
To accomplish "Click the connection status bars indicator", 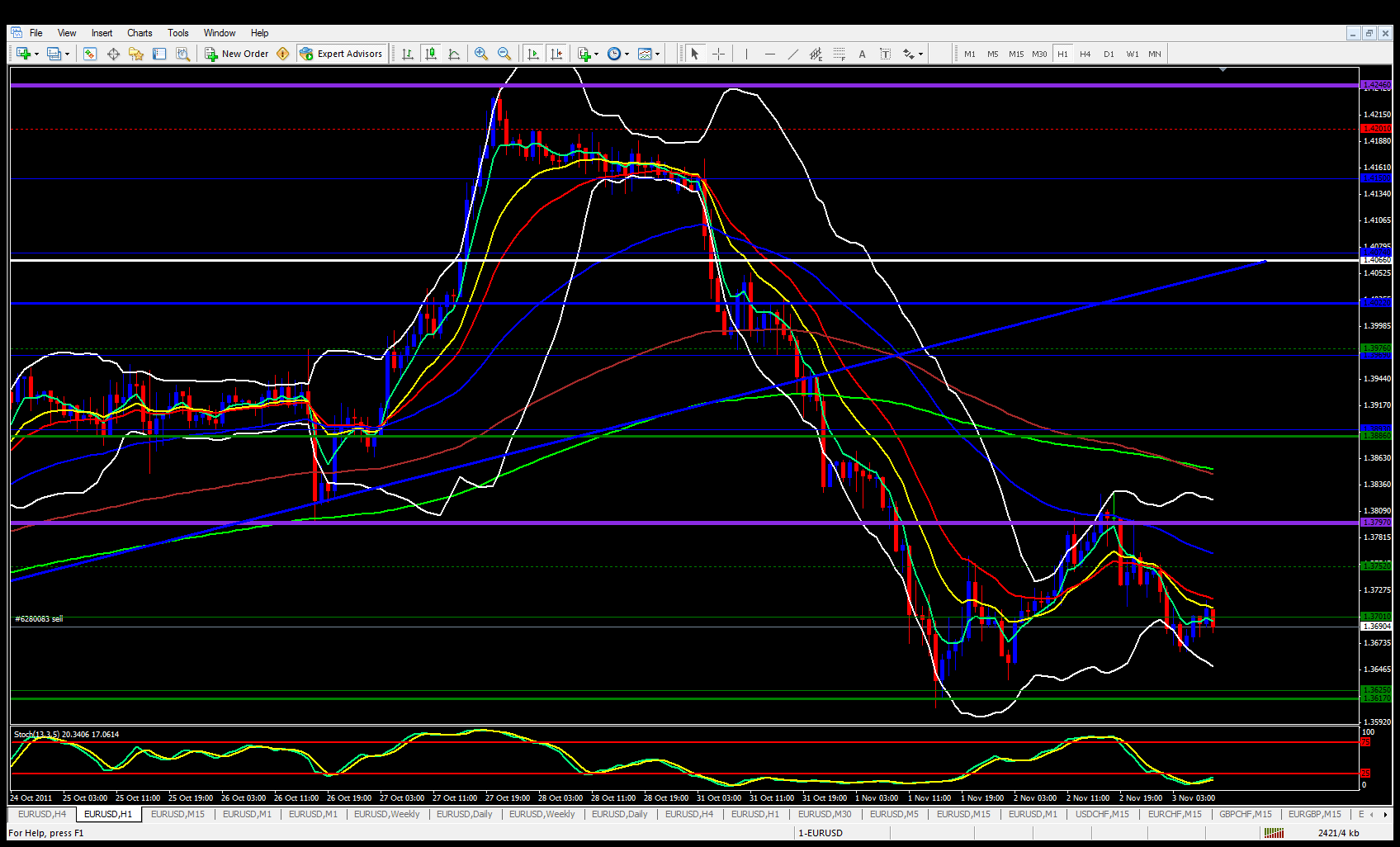I will 1275,833.
